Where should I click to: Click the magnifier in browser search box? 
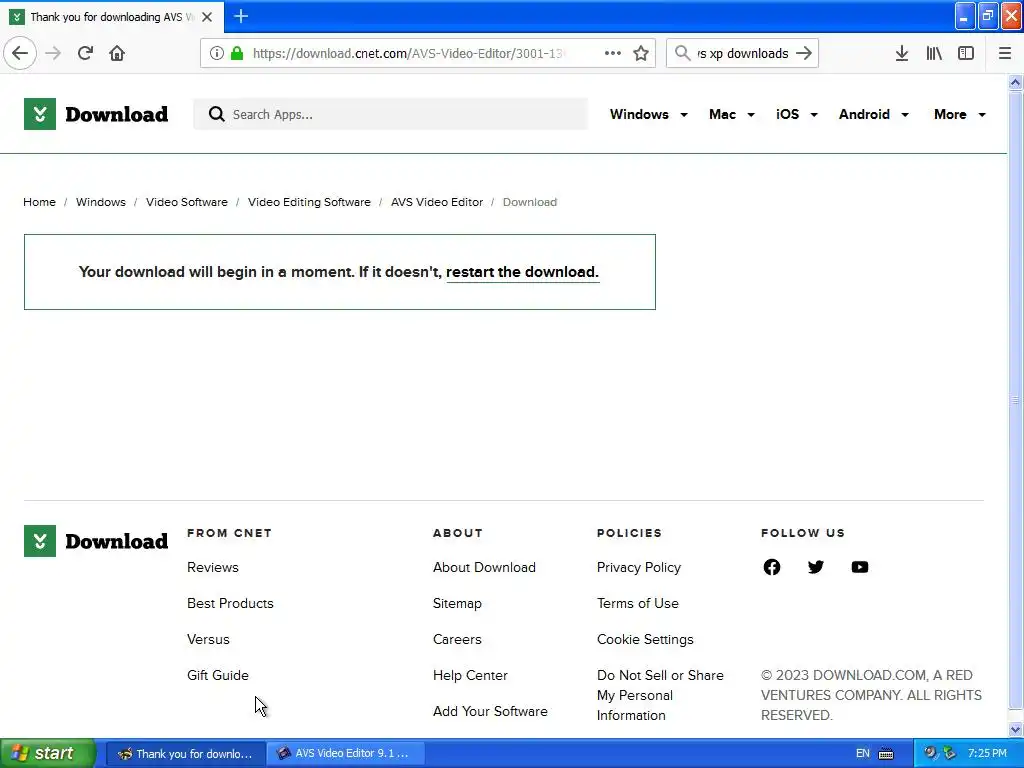[x=682, y=53]
